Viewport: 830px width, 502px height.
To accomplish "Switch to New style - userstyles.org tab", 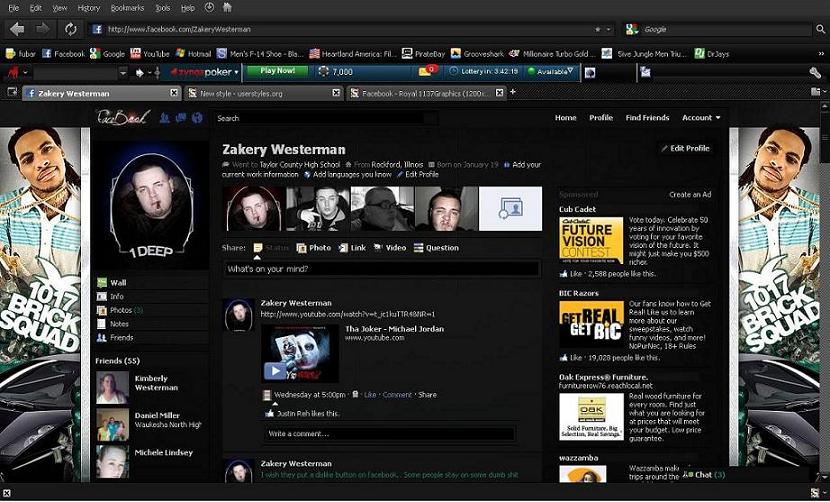I will click(264, 93).
